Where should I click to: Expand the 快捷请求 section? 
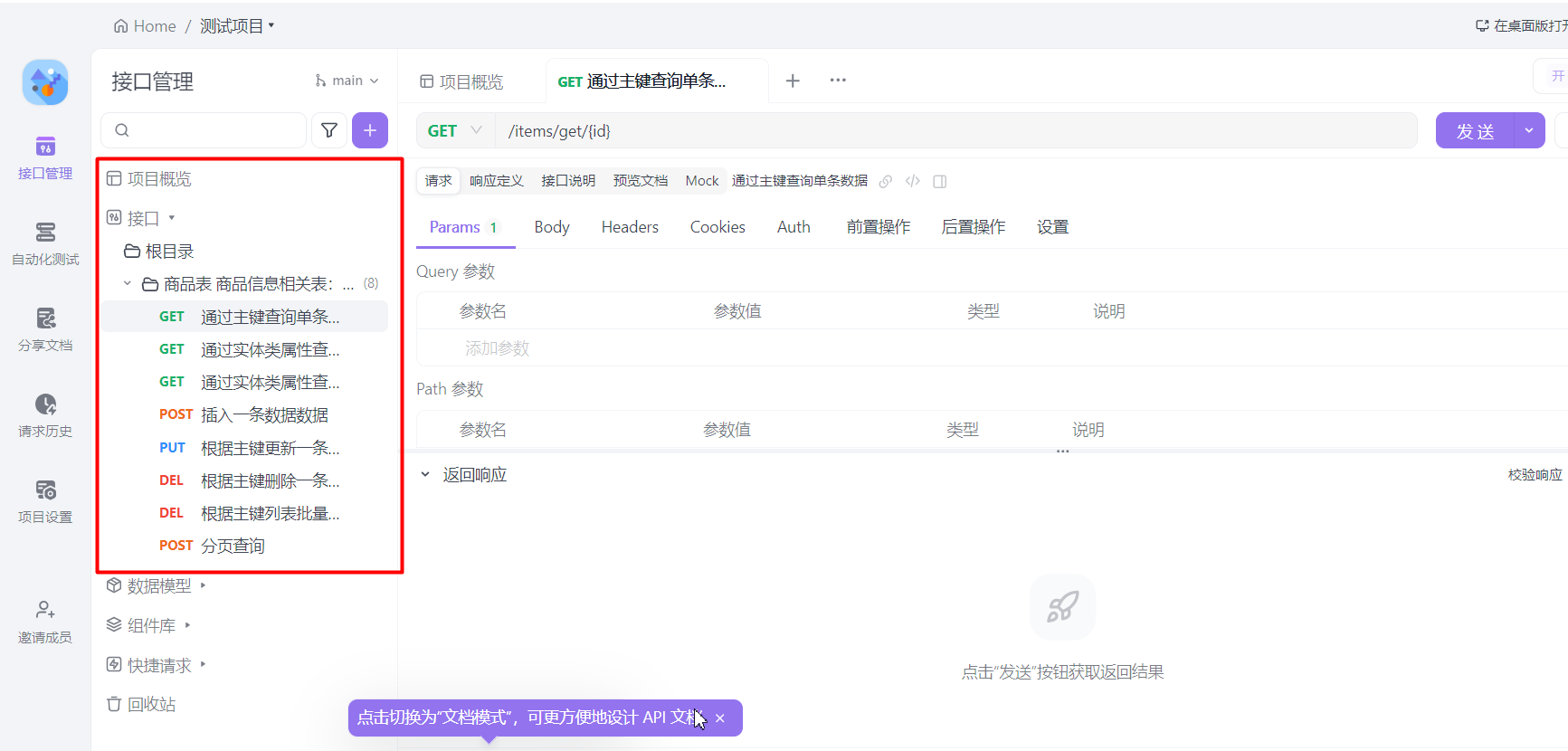pos(157,665)
